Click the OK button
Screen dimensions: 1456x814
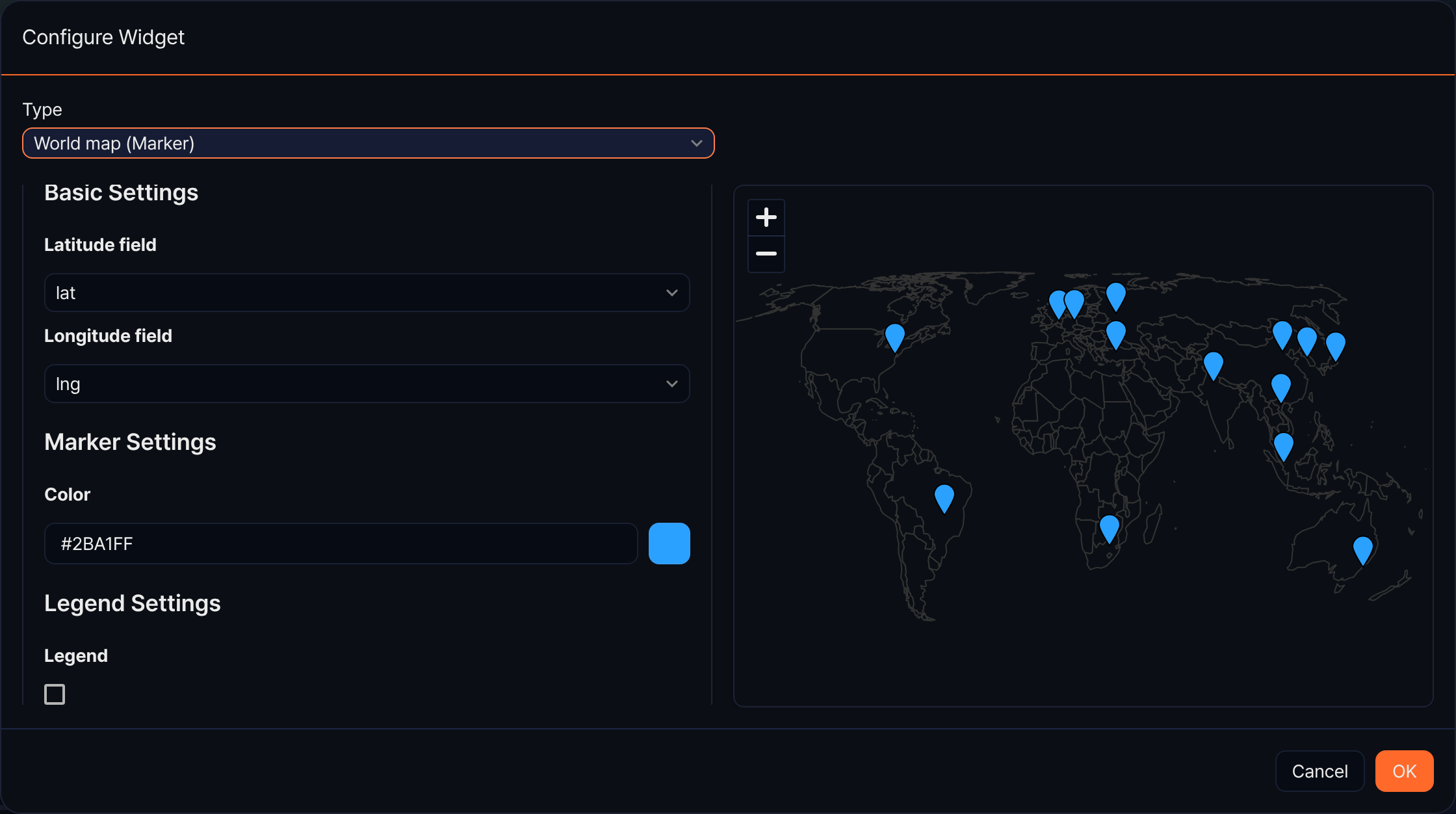coord(1404,771)
